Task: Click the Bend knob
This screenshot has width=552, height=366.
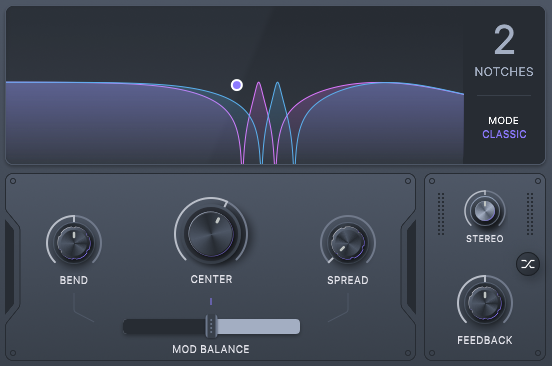Action: 74,243
